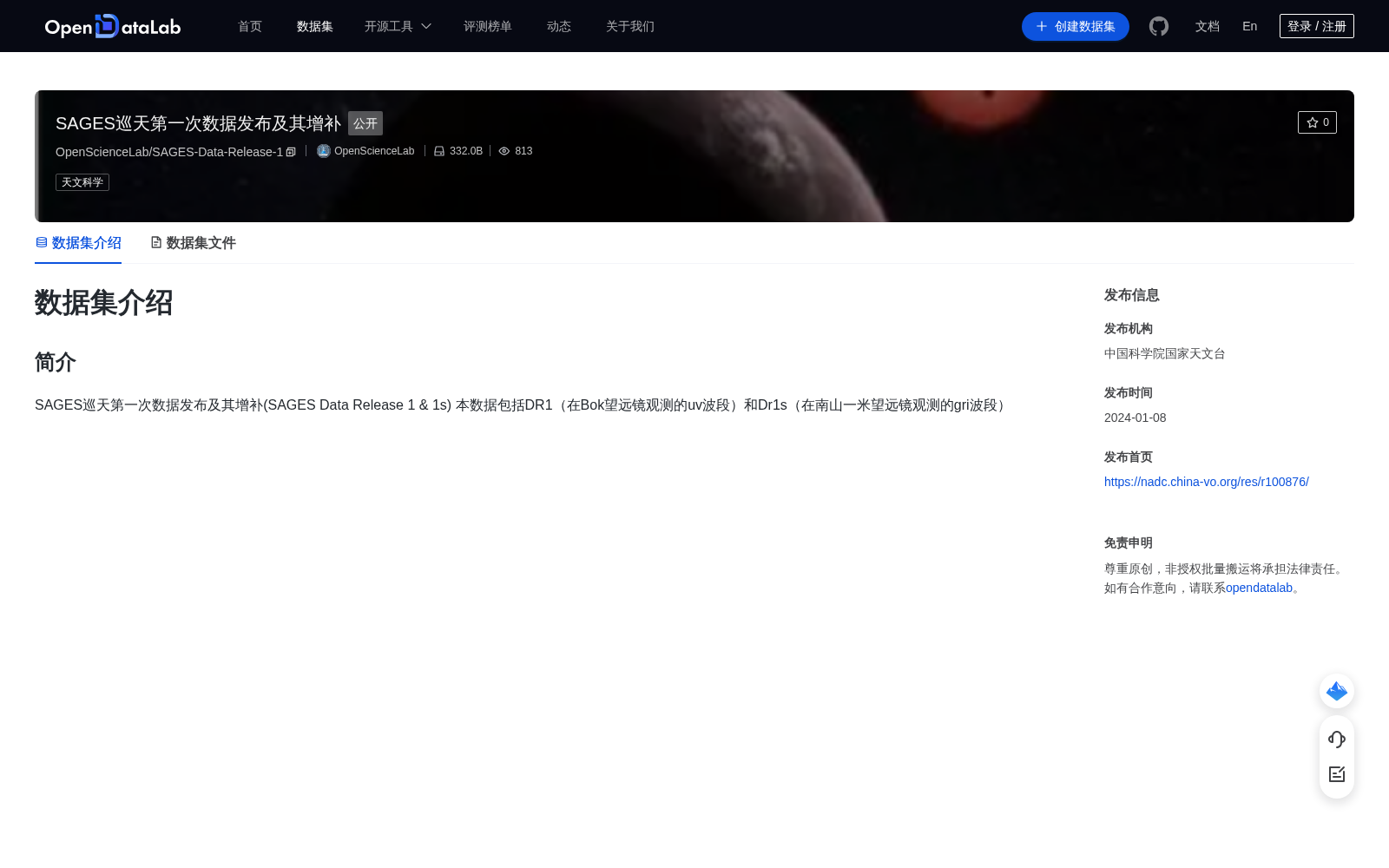Open the nadc.china-vo.org homepage link
This screenshot has height=868, width=1389.
(1207, 482)
